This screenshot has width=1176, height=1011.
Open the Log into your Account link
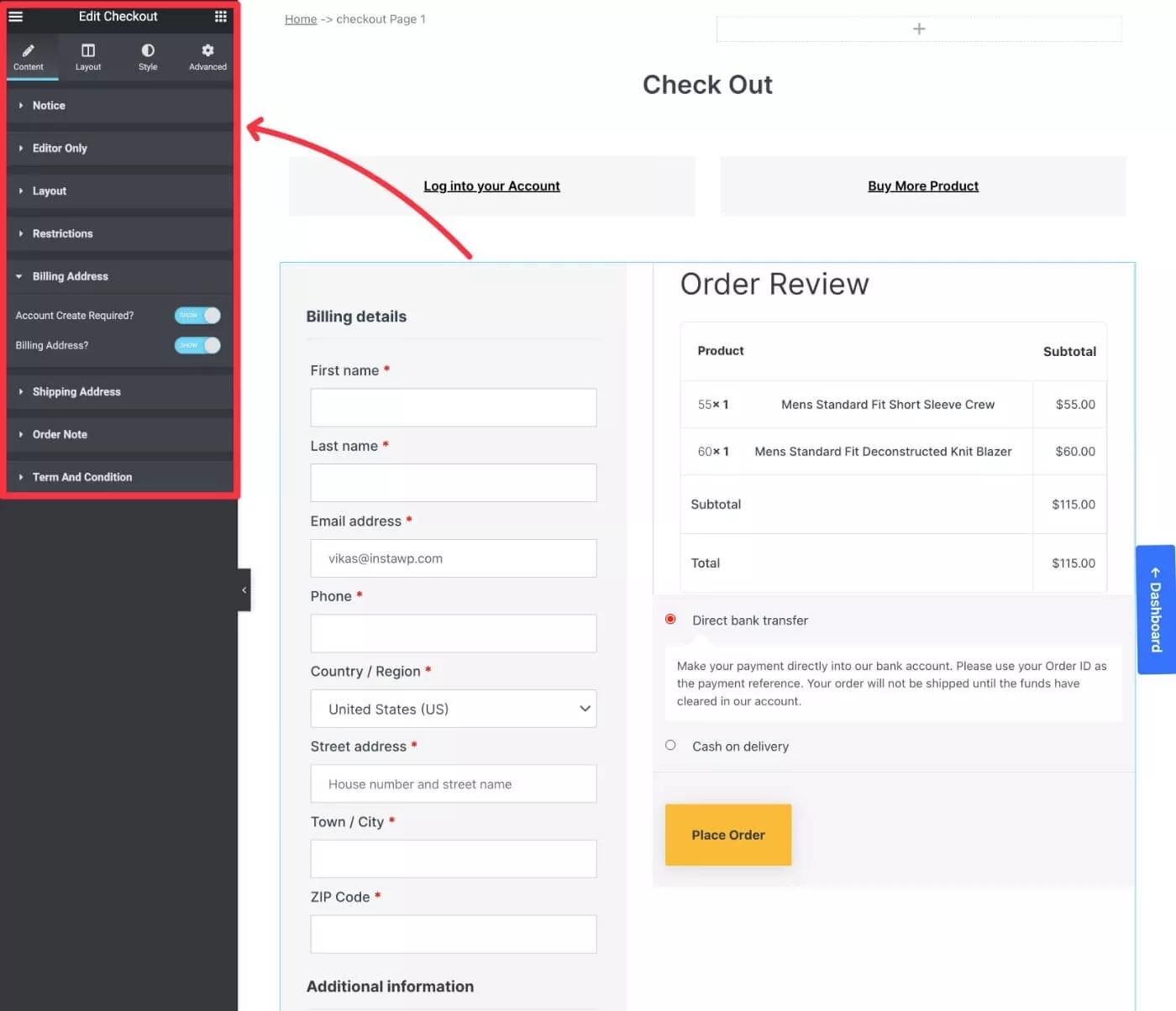(x=491, y=186)
